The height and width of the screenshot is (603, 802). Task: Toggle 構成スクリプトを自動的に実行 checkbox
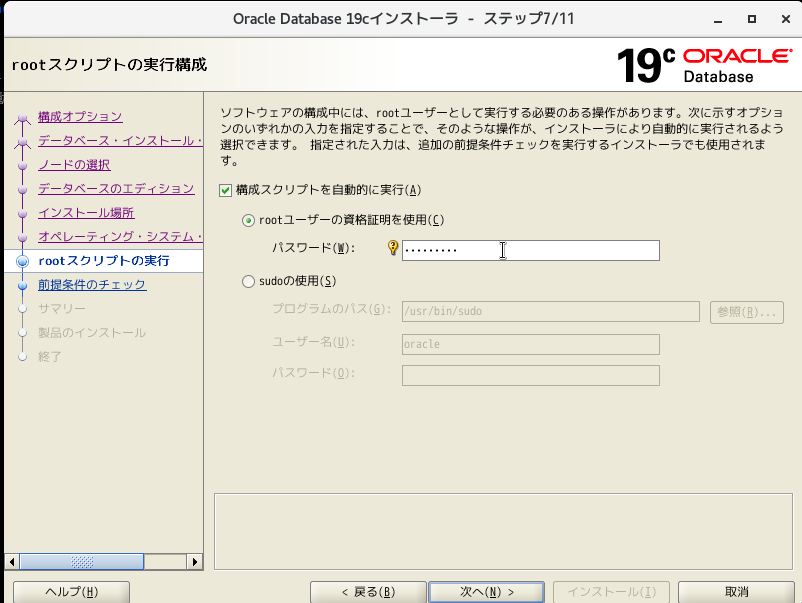(x=226, y=190)
